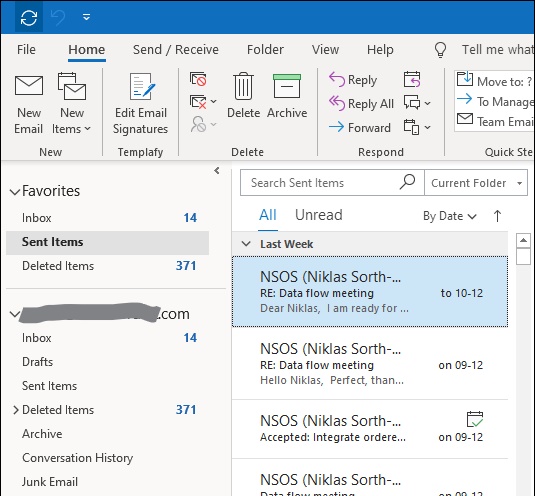Open the IM reply dropdown icon
The width and height of the screenshot is (535, 496).
[x=417, y=102]
